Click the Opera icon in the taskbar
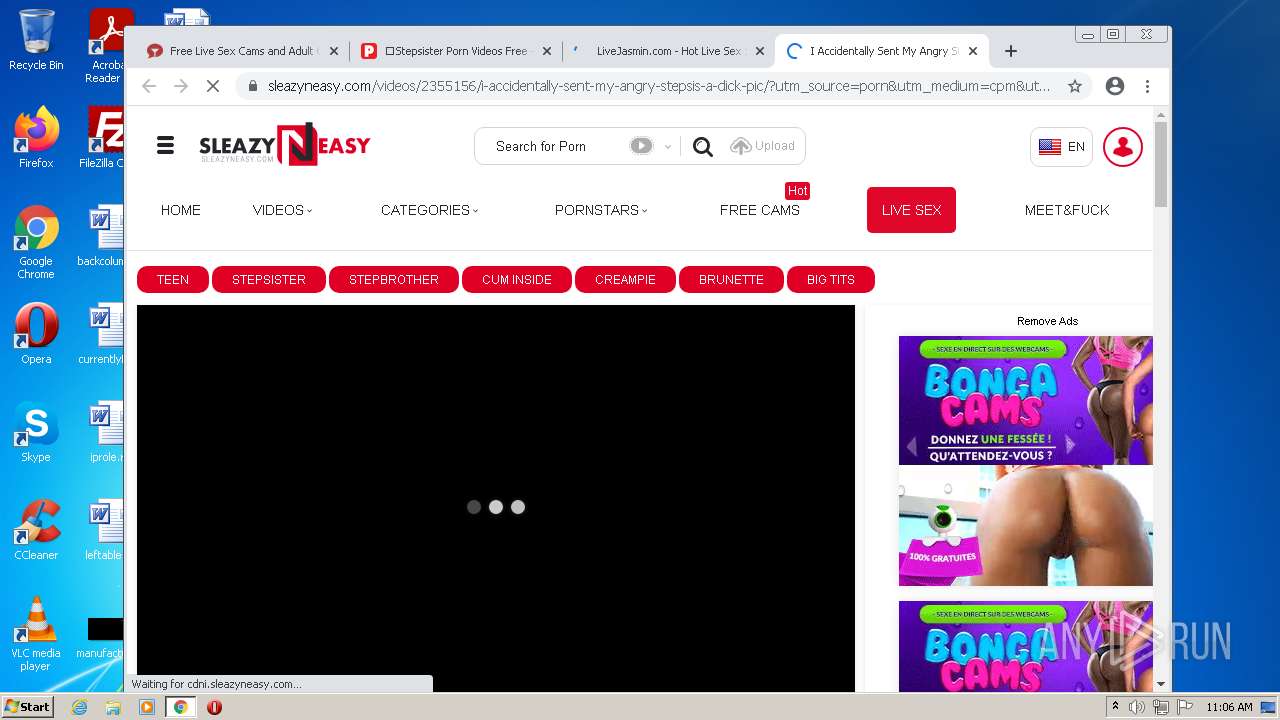This screenshot has height=720, width=1280. point(214,707)
